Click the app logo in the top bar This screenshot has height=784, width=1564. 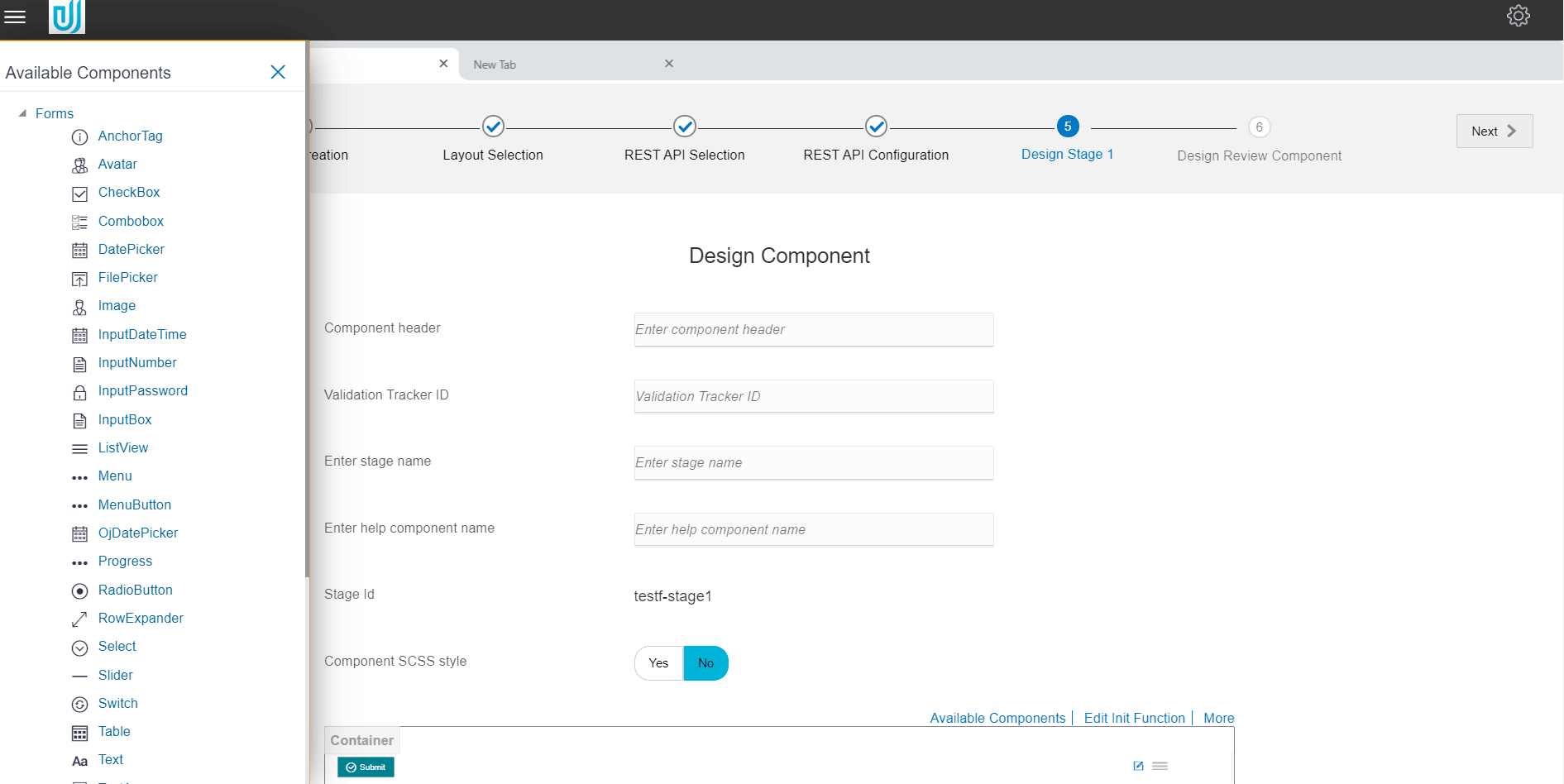coord(66,17)
